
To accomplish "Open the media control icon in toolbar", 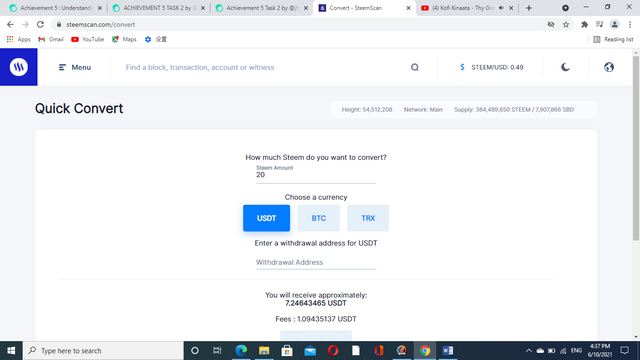I will click(x=599, y=24).
